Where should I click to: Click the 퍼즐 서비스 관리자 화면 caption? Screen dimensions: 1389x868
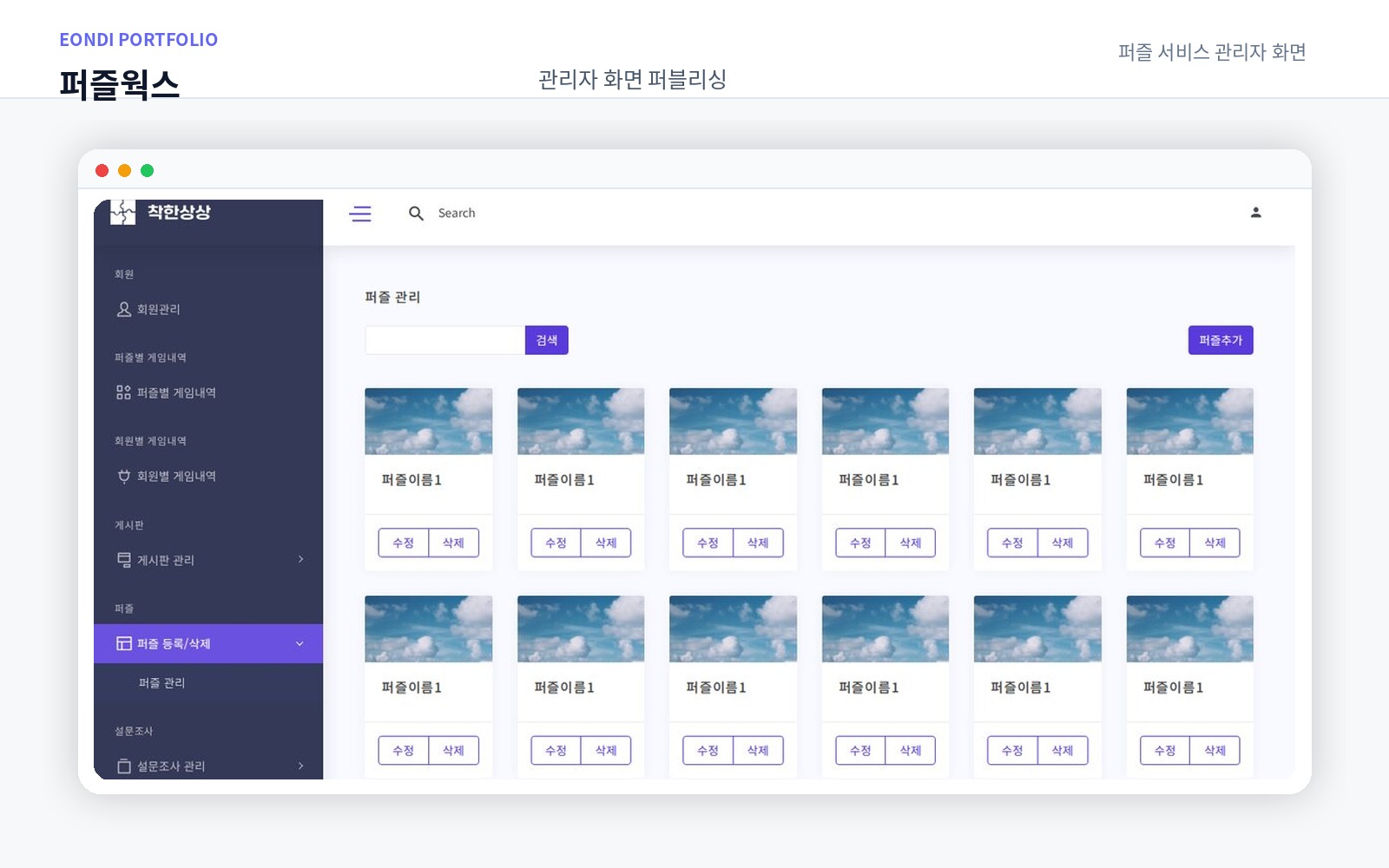(1212, 52)
